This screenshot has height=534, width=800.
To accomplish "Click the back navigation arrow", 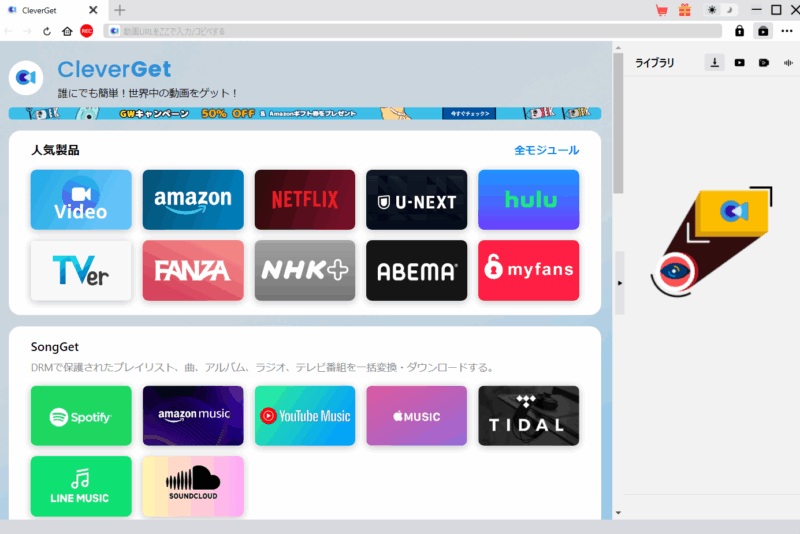I will coord(9,32).
